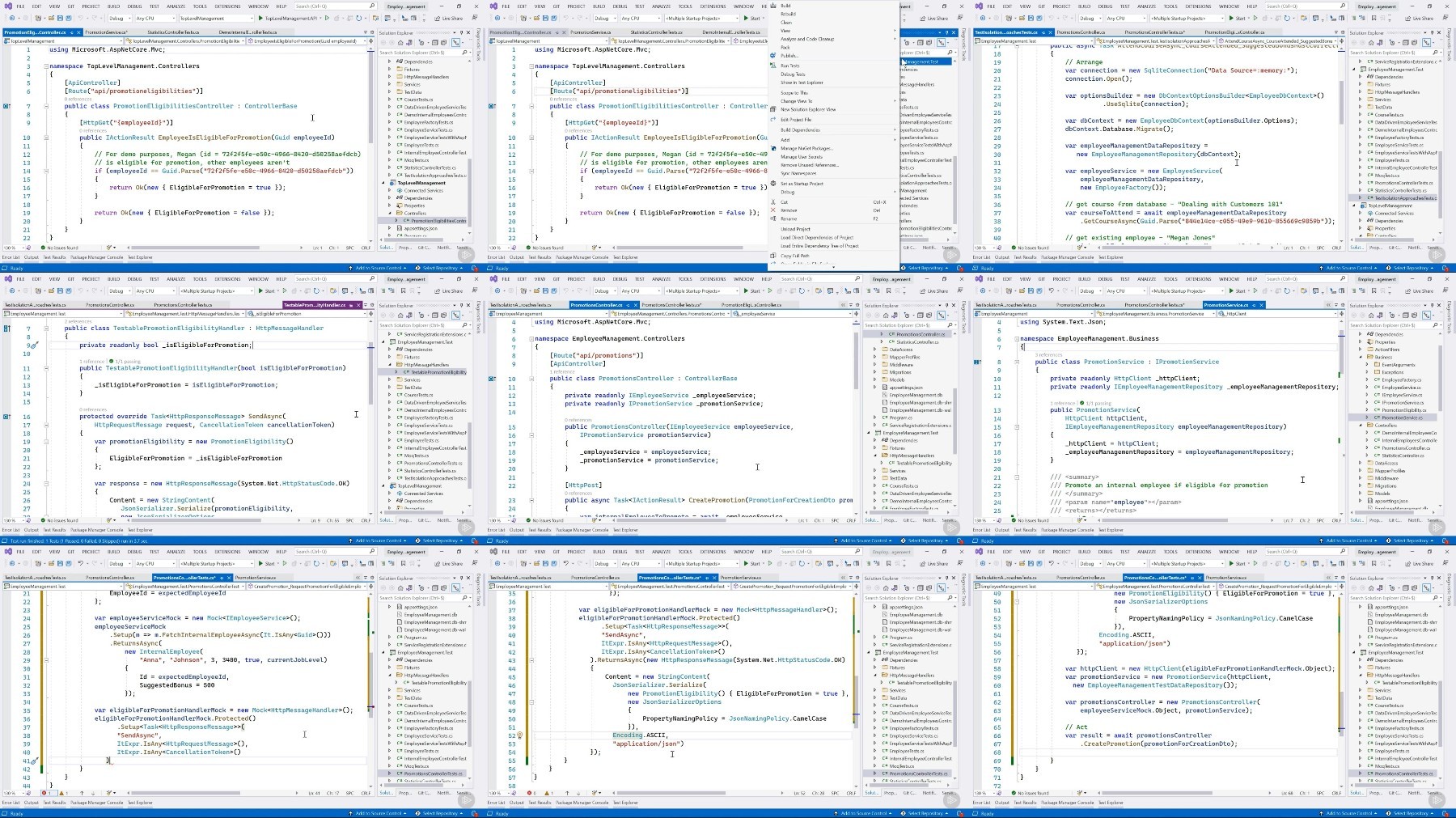This screenshot has height=818, width=1456.
Task: Click Search (Ctrl+Q) box in the TopLevelManagementAPI window
Action: point(334,6)
